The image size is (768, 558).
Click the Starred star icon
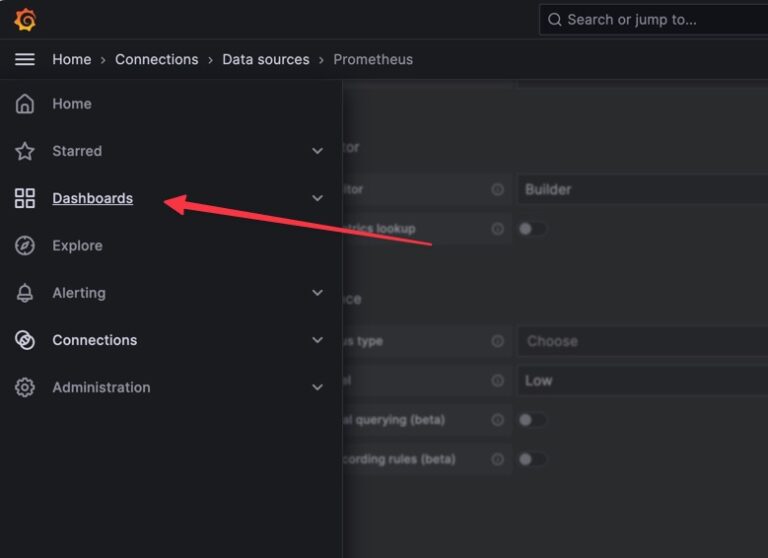tap(25, 151)
